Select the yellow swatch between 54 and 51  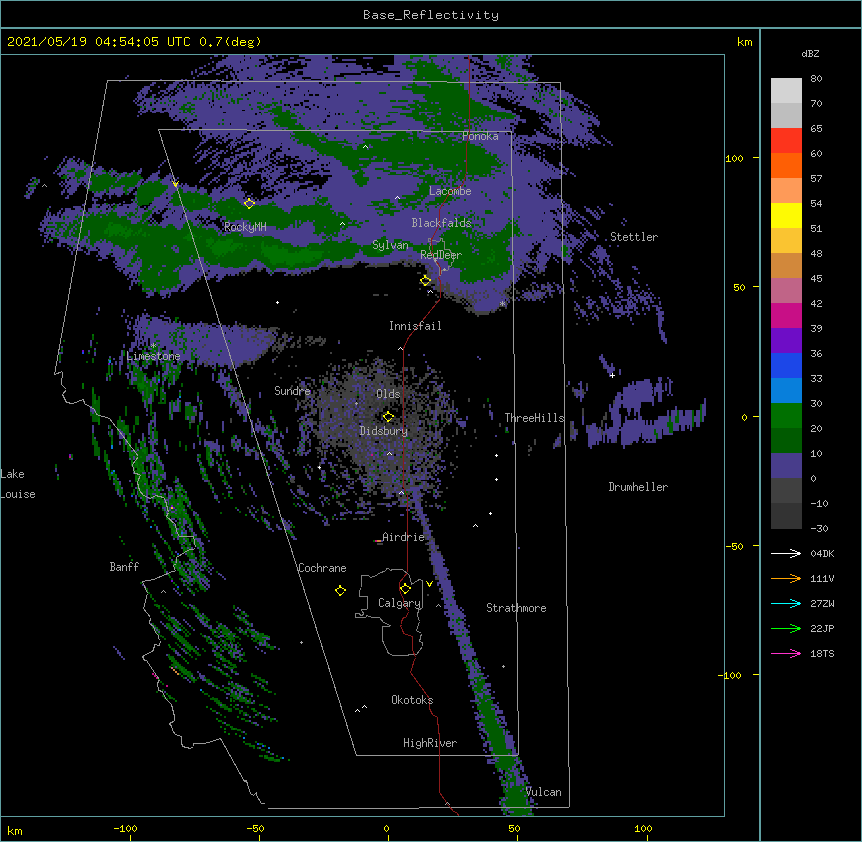(x=786, y=215)
